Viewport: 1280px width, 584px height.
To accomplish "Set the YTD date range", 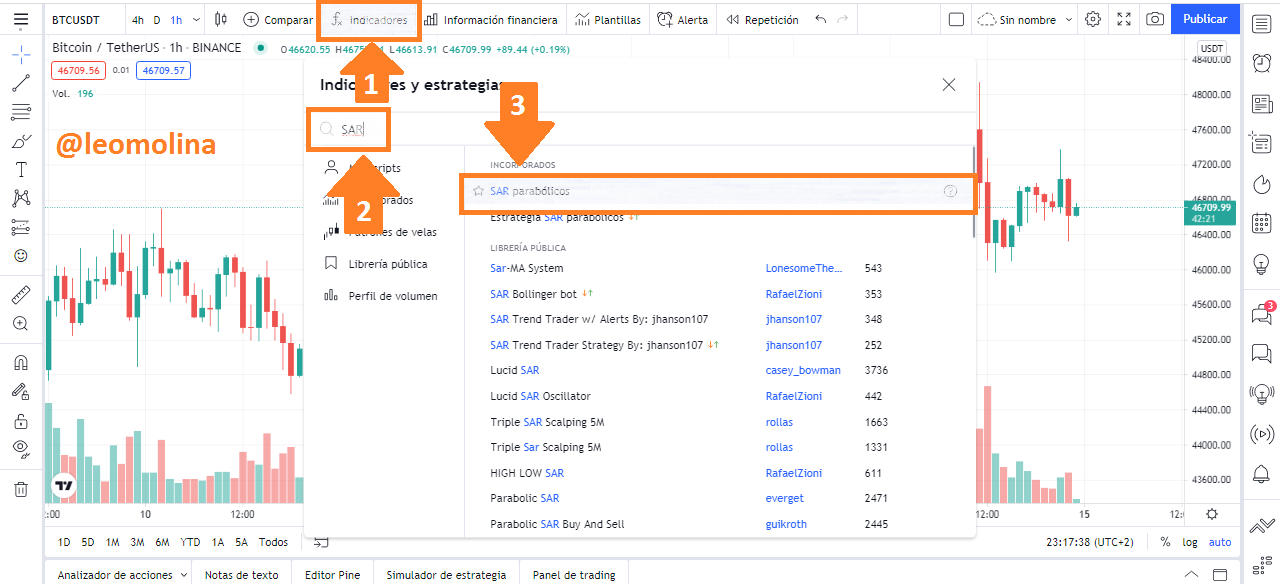I will point(190,542).
